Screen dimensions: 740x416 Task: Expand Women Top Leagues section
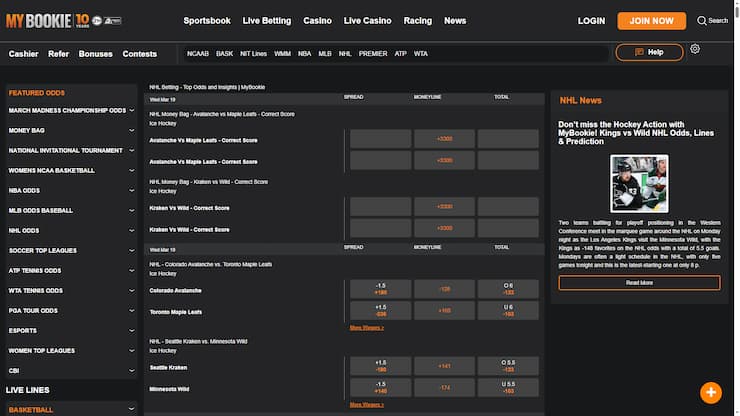[71, 351]
